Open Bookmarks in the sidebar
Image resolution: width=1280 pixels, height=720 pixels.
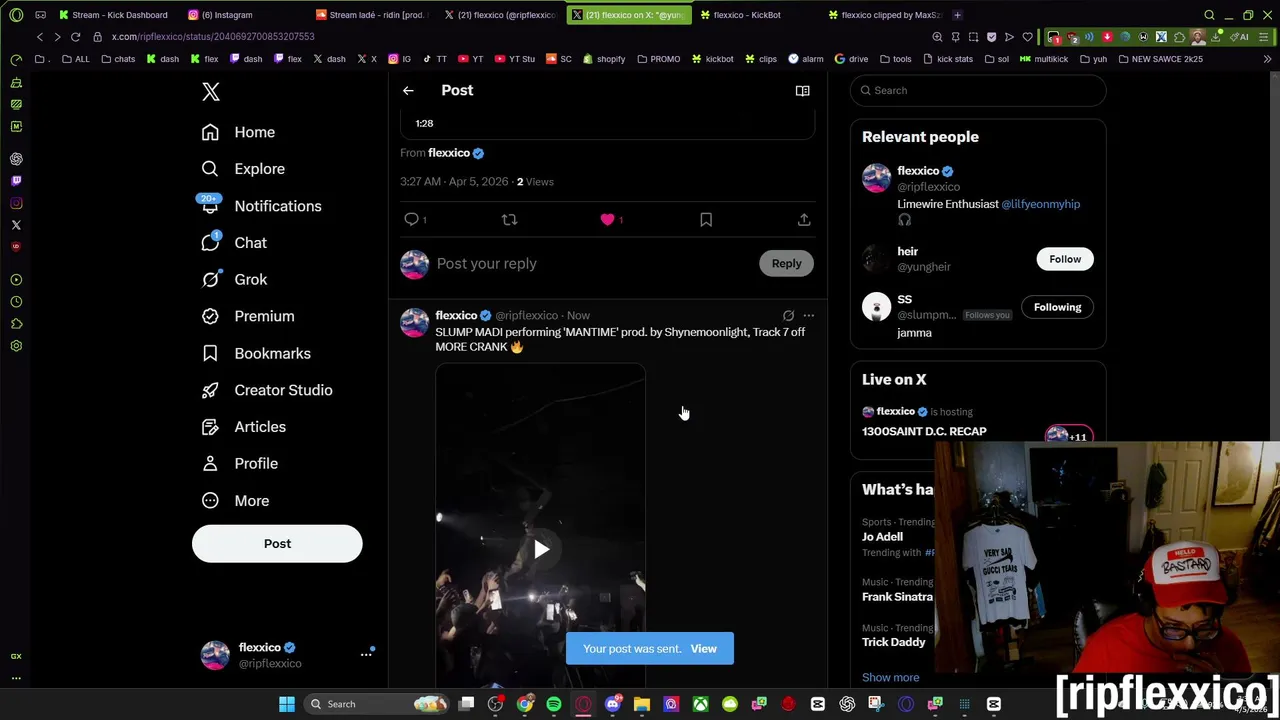click(x=256, y=353)
